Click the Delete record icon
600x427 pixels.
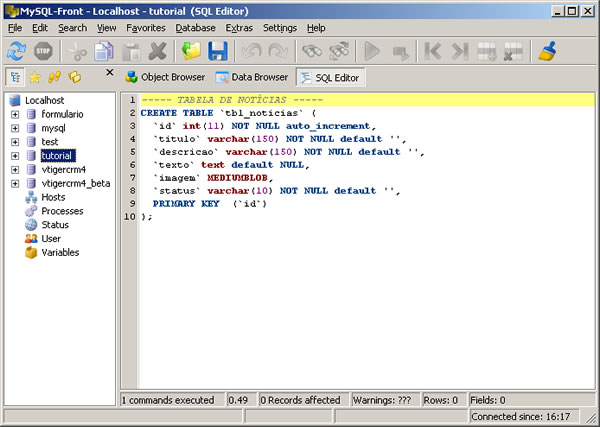click(513, 51)
